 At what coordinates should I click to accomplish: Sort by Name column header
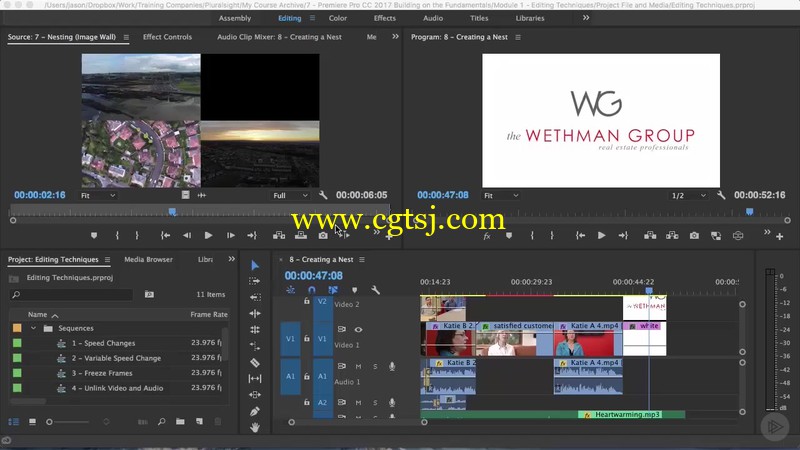38,315
